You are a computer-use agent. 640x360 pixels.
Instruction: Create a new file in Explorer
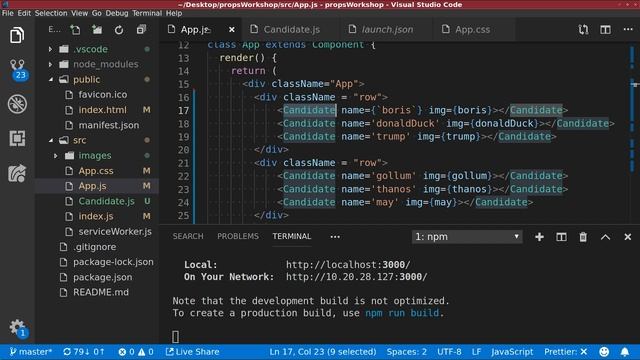pyautogui.click(x=75, y=30)
